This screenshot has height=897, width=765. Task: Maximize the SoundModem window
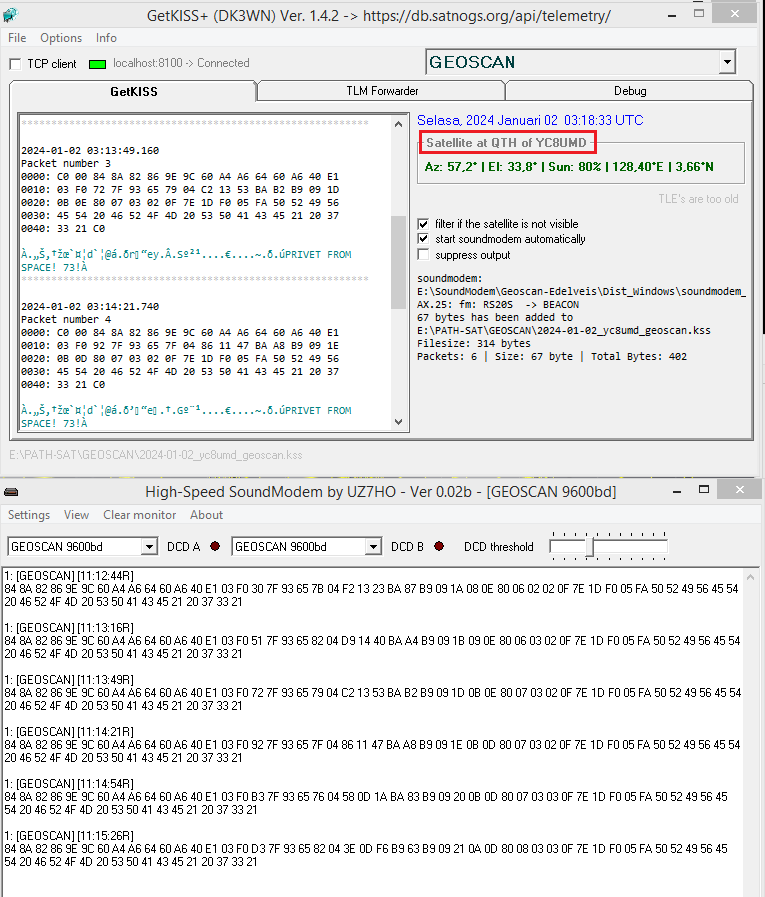click(x=704, y=490)
